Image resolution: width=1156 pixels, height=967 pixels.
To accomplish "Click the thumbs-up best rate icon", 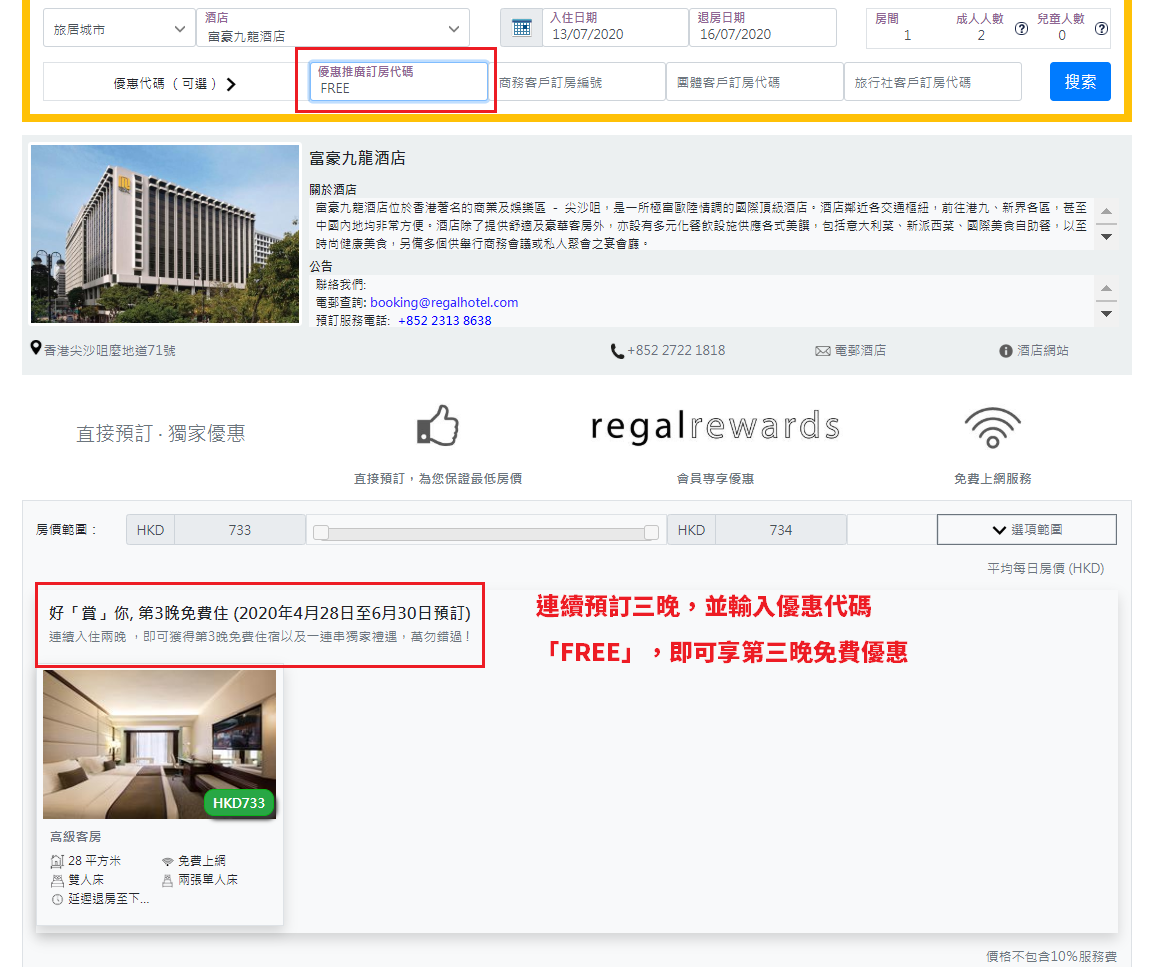I will pos(438,426).
